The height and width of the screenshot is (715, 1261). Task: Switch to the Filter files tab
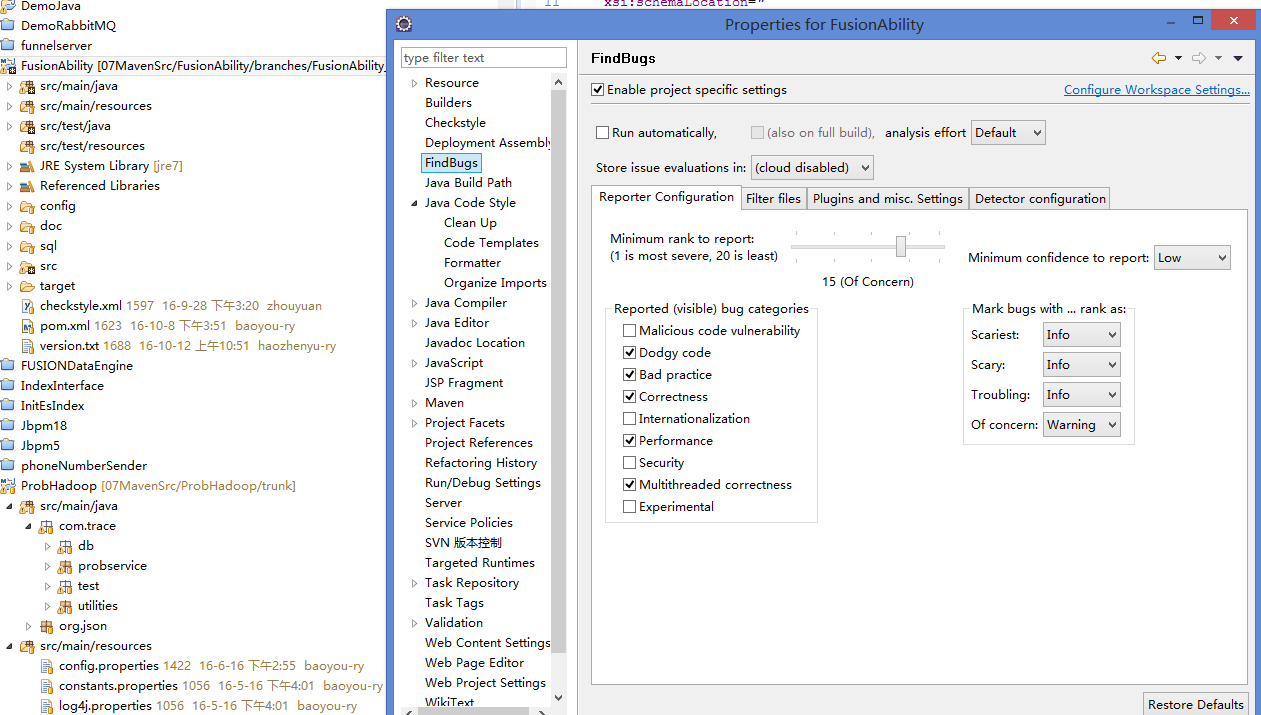point(774,199)
